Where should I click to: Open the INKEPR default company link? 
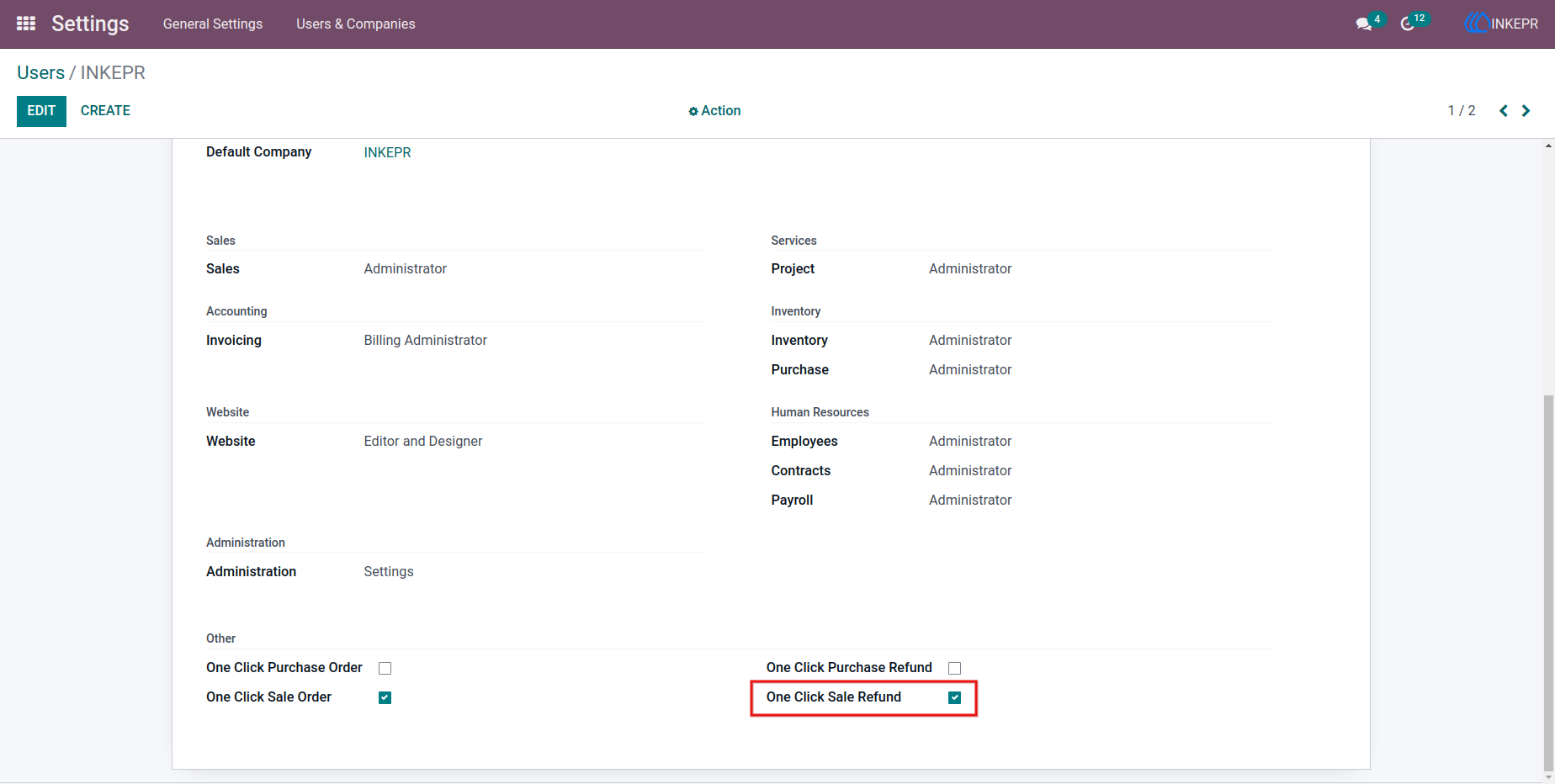click(387, 152)
